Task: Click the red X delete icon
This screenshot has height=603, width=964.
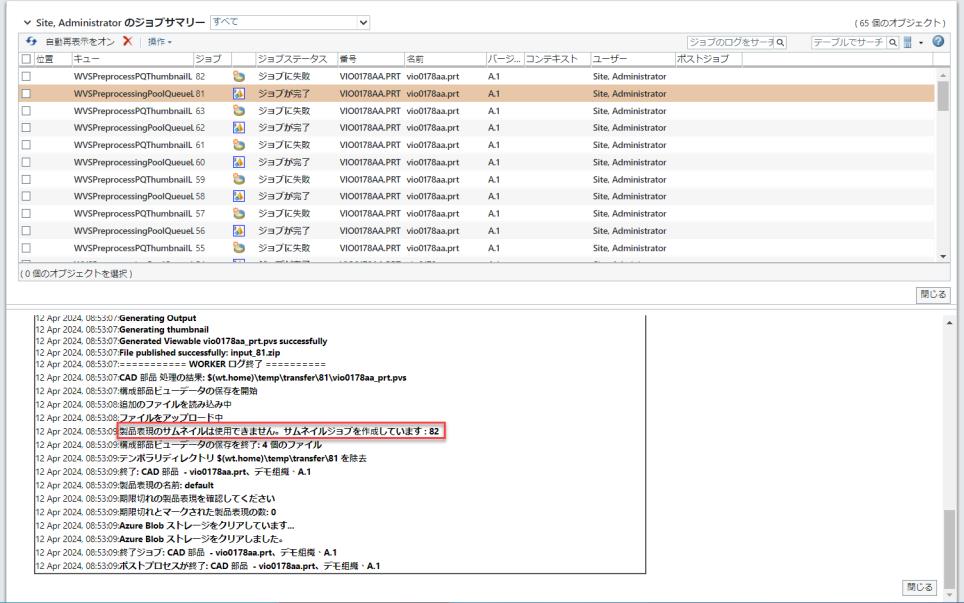Action: click(x=128, y=41)
